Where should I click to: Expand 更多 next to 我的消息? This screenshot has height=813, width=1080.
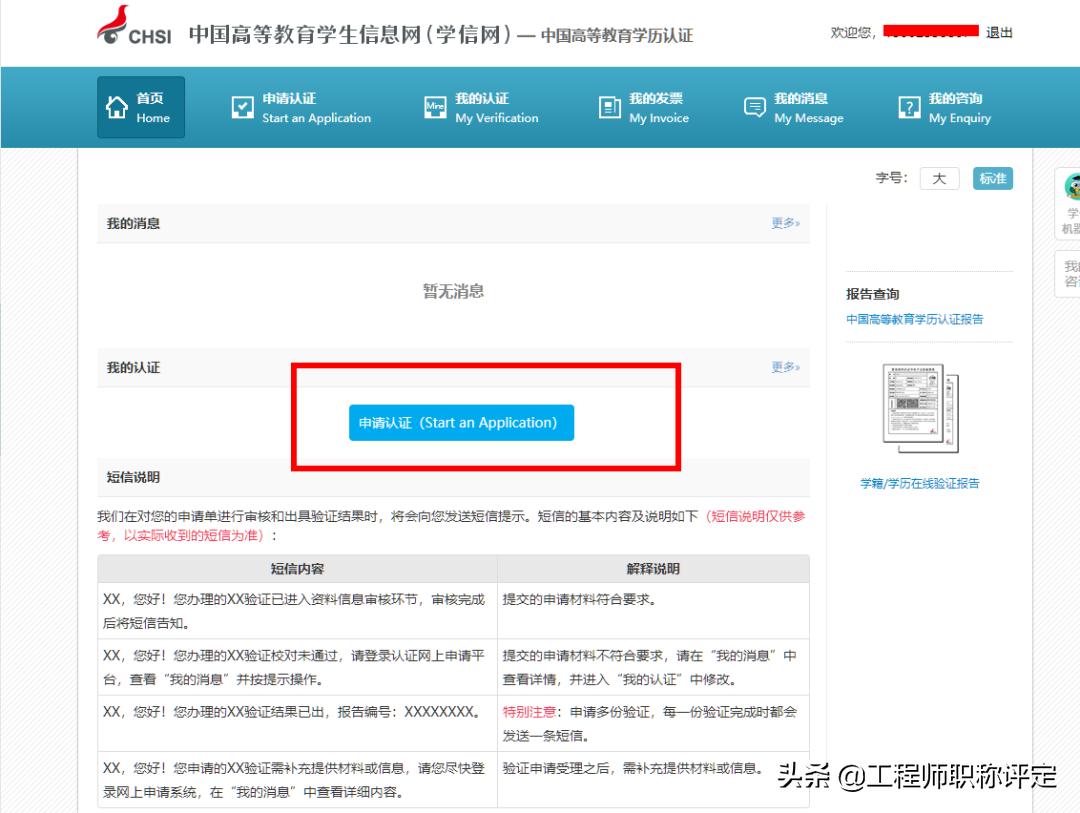[786, 223]
